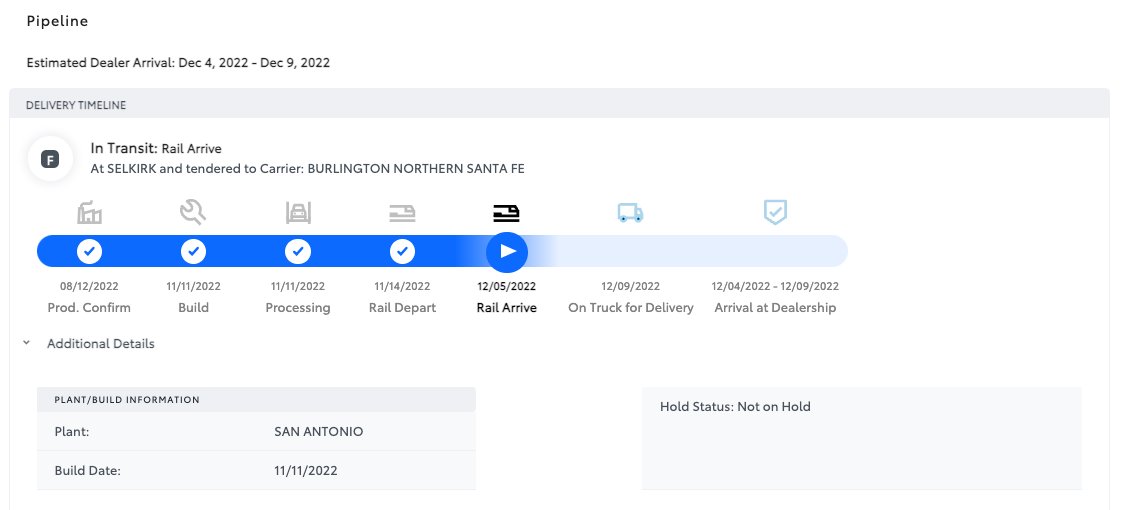Click the Pipeline heading
The width and height of the screenshot is (1148, 510).
57,21
